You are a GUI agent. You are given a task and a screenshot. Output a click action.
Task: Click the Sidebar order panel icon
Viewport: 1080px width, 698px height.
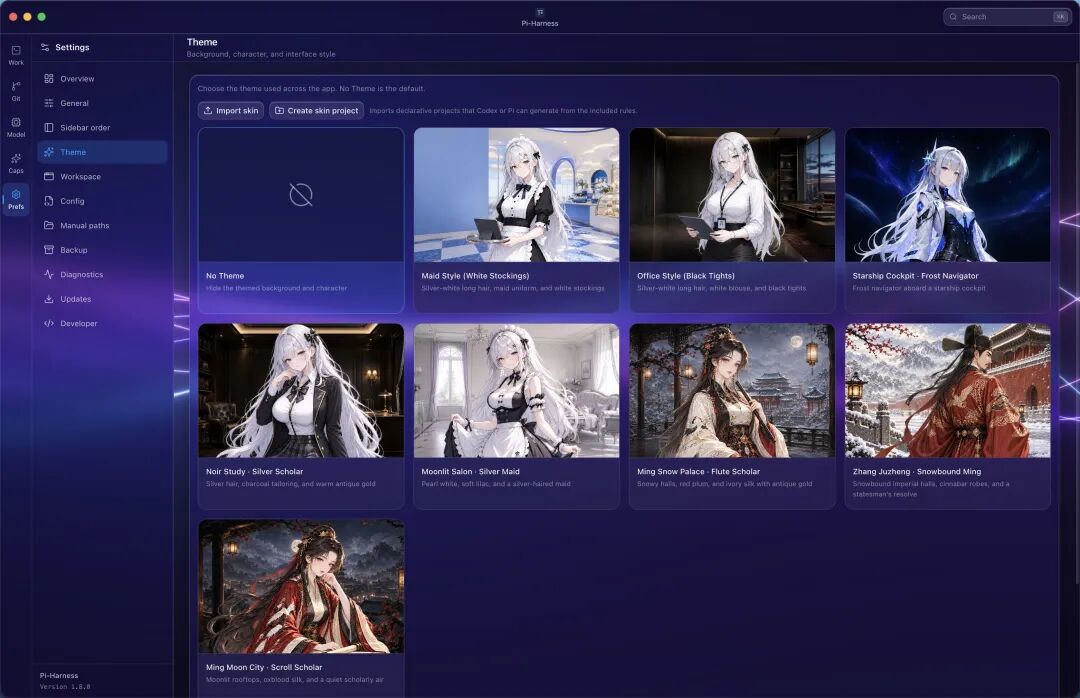pos(49,127)
